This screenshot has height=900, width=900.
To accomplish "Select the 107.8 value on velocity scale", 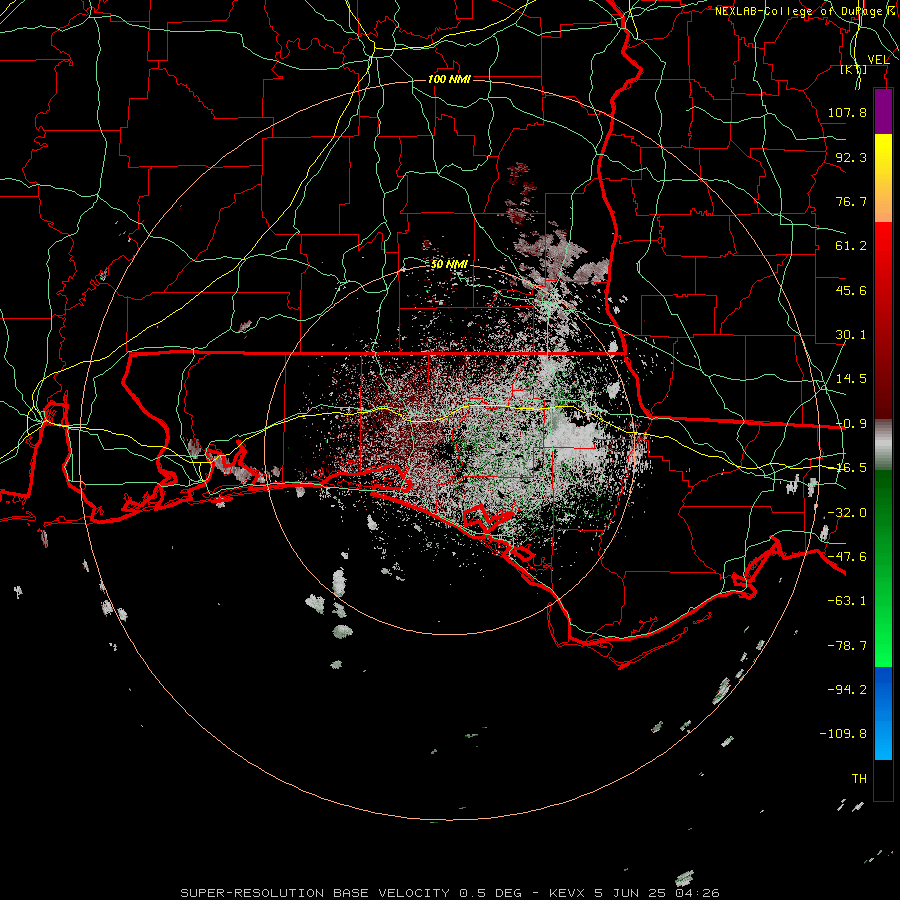I will (x=847, y=112).
